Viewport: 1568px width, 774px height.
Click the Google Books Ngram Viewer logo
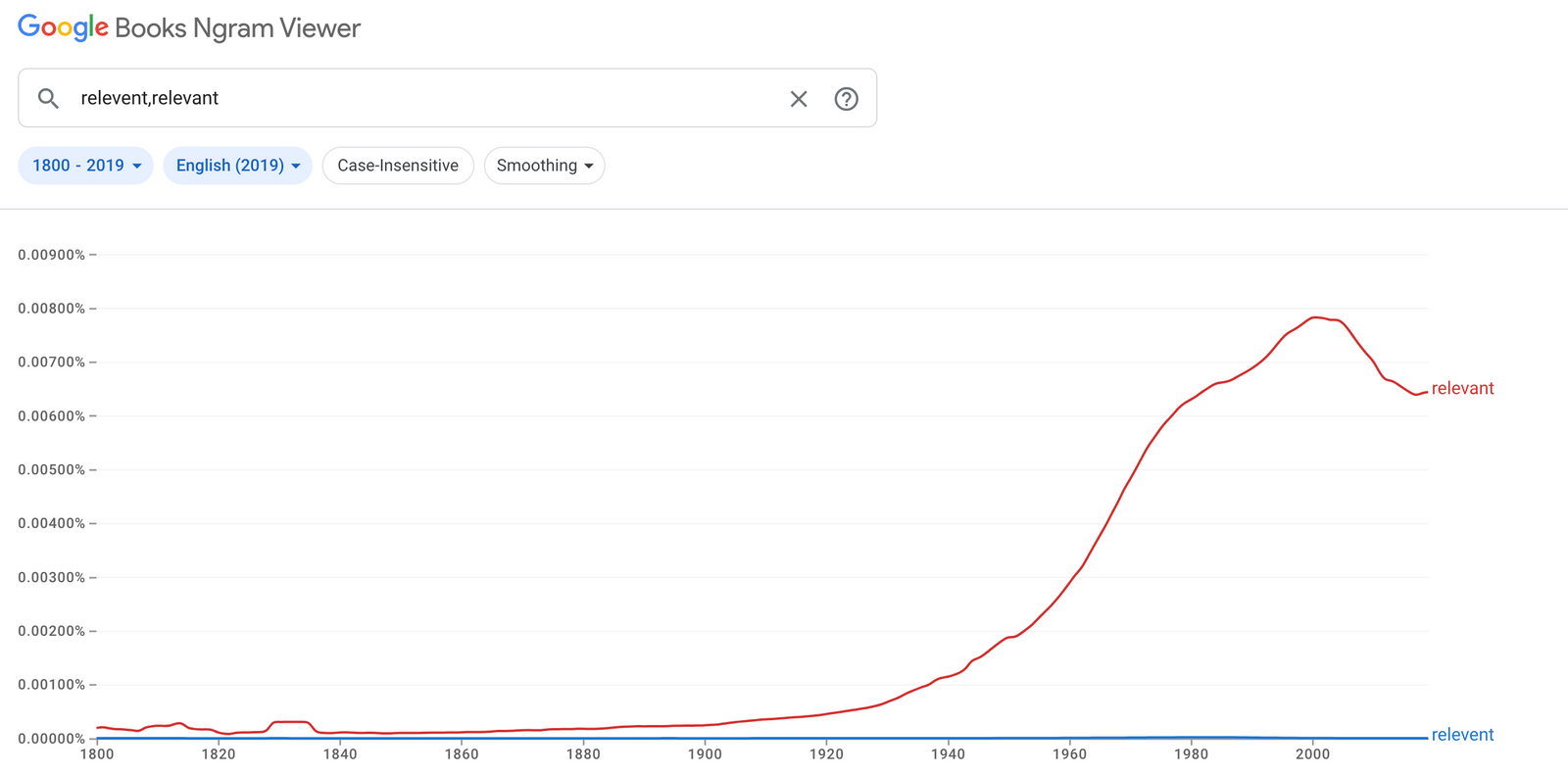click(x=189, y=28)
